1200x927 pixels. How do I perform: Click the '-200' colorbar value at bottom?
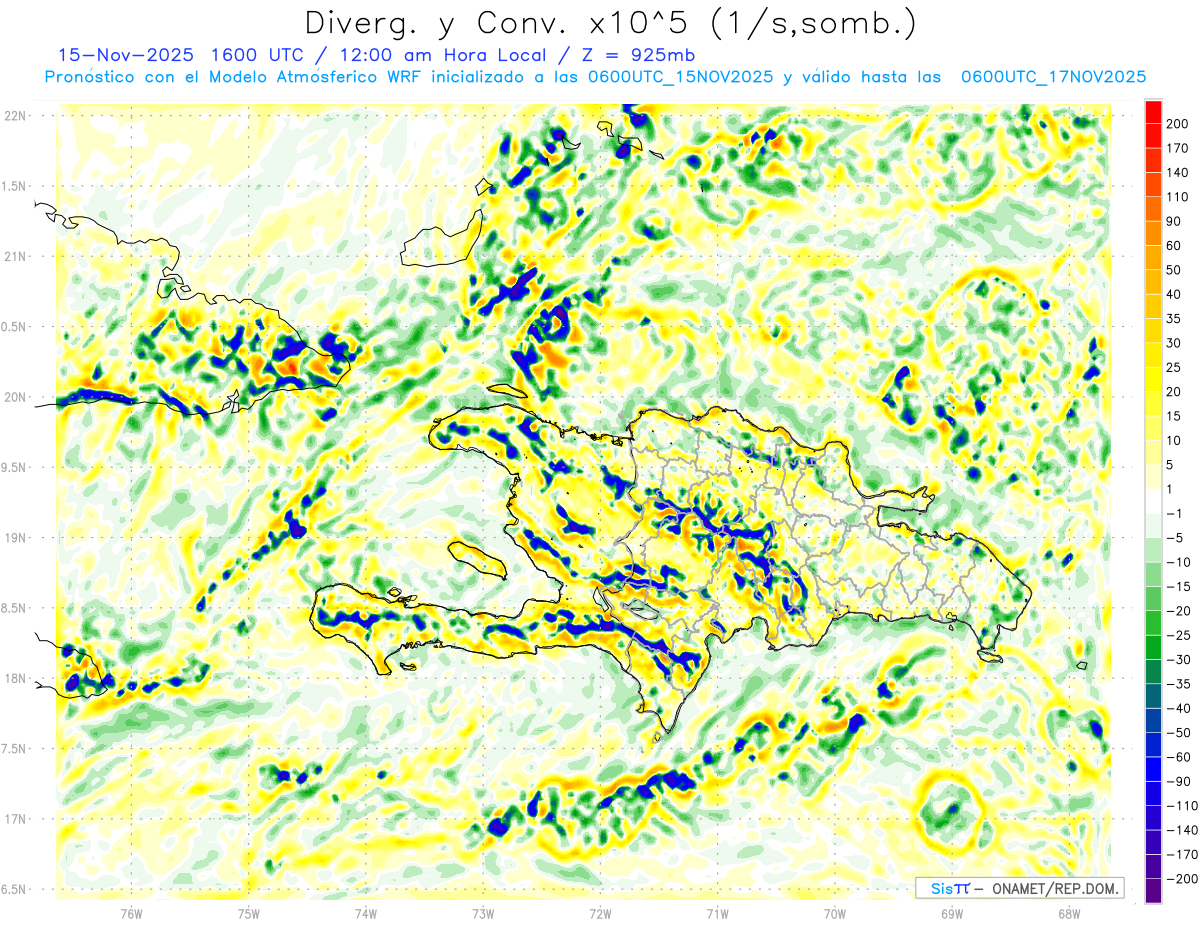pyautogui.click(x=1180, y=879)
